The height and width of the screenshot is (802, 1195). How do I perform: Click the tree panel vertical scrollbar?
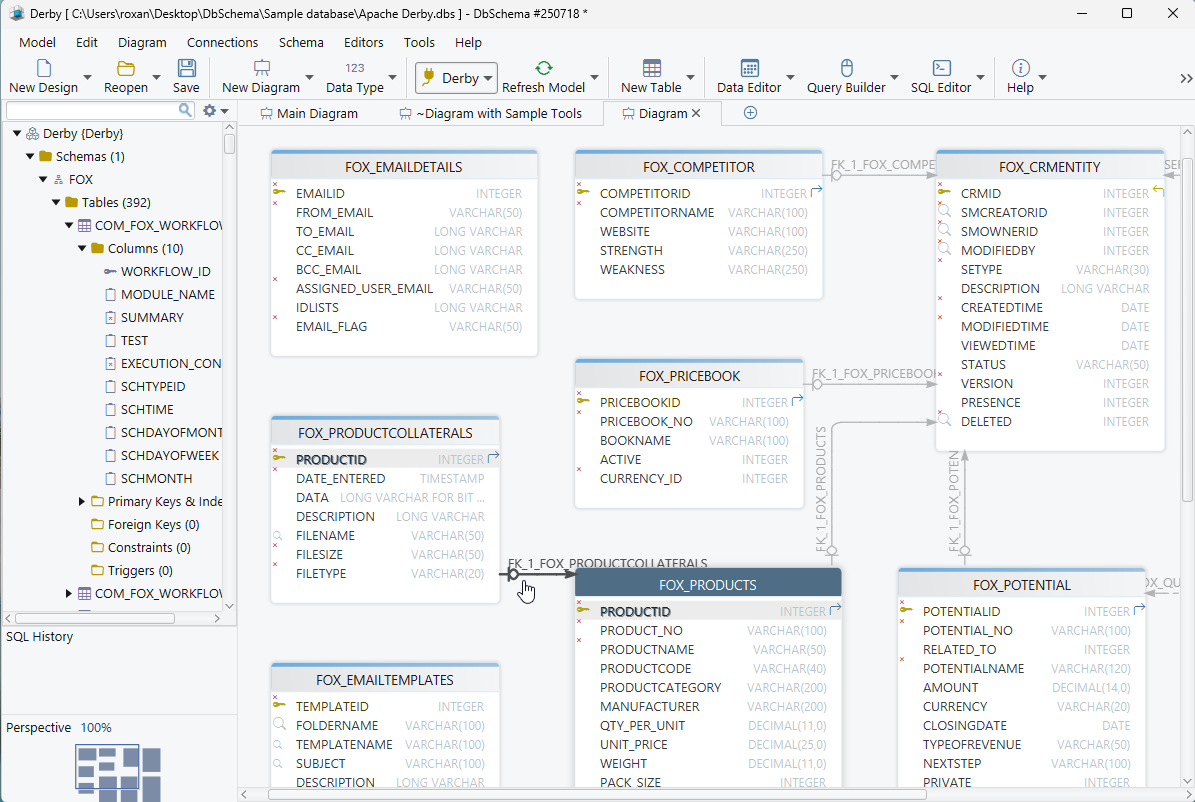click(229, 144)
